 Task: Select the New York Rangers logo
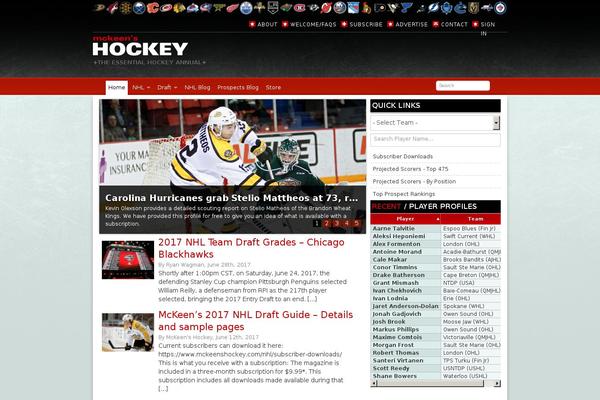point(353,8)
